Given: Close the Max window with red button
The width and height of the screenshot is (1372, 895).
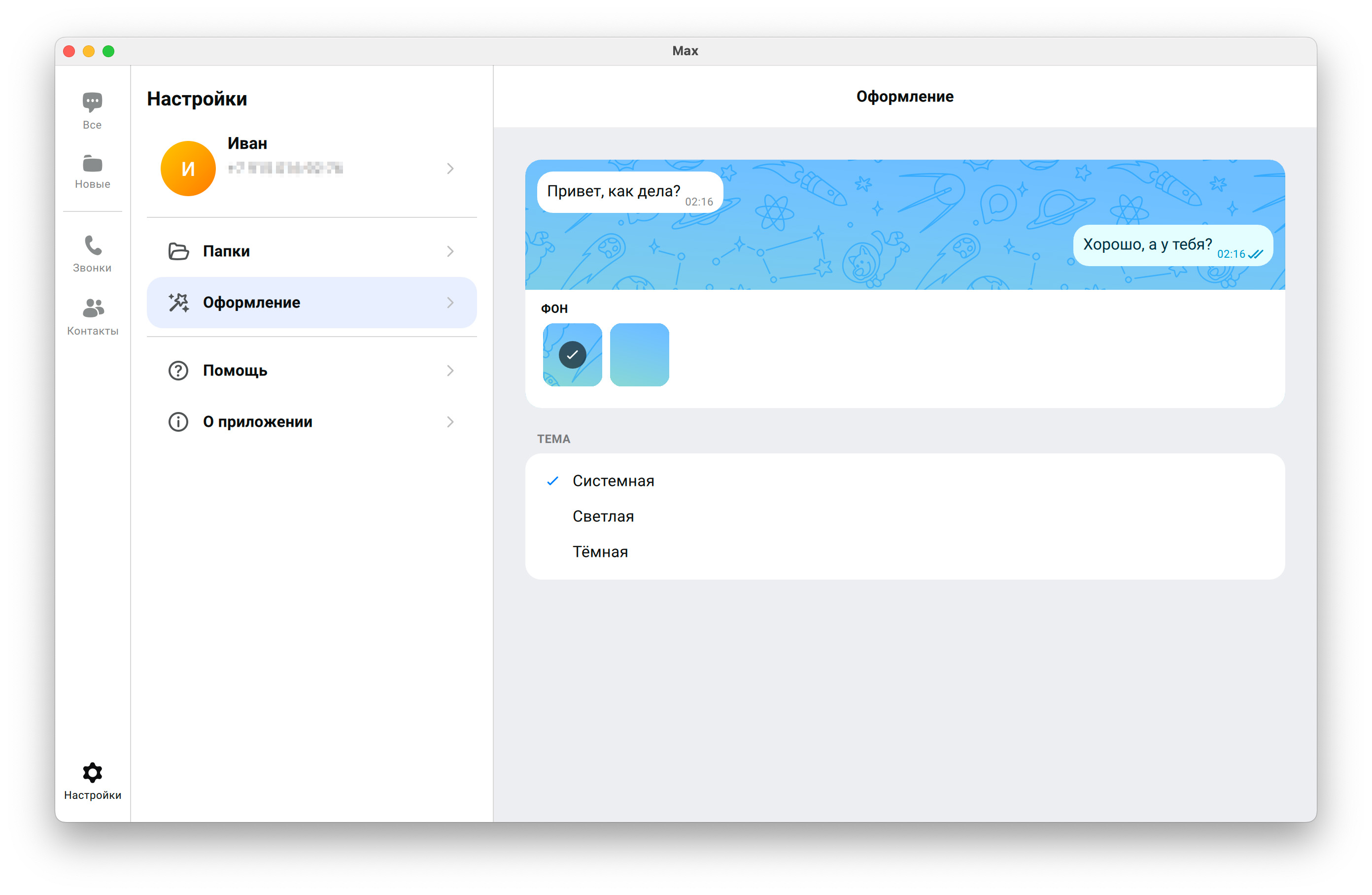Looking at the screenshot, I should point(69,51).
